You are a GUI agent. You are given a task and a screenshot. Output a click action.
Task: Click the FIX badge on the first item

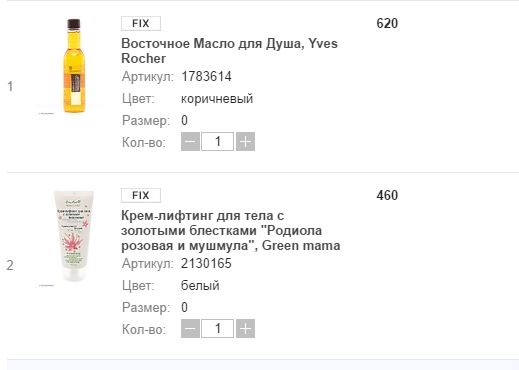point(141,23)
